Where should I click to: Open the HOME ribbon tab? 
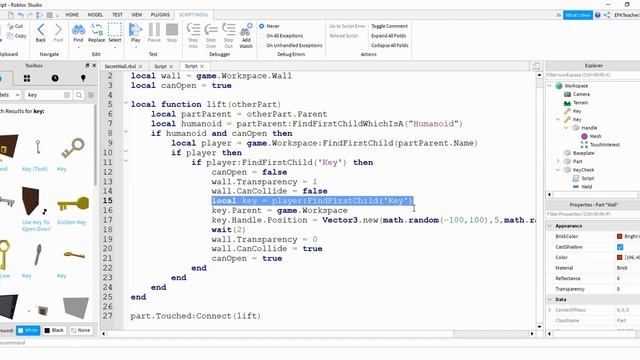(x=72, y=15)
